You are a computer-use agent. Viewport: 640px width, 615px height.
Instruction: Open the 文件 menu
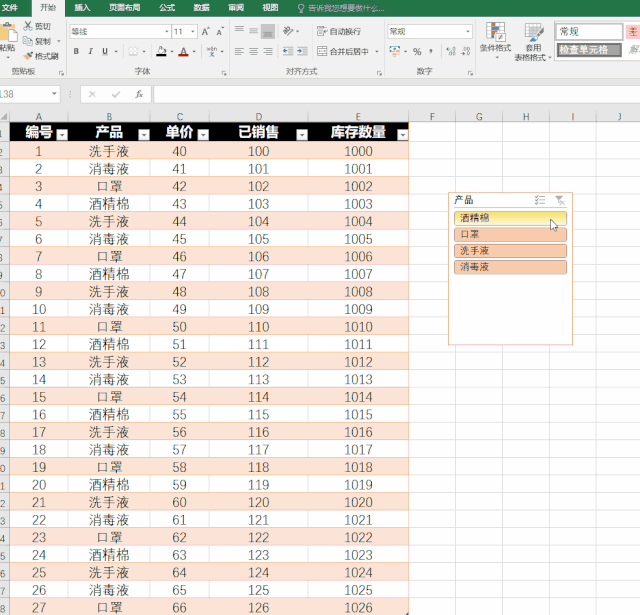coord(10,7)
